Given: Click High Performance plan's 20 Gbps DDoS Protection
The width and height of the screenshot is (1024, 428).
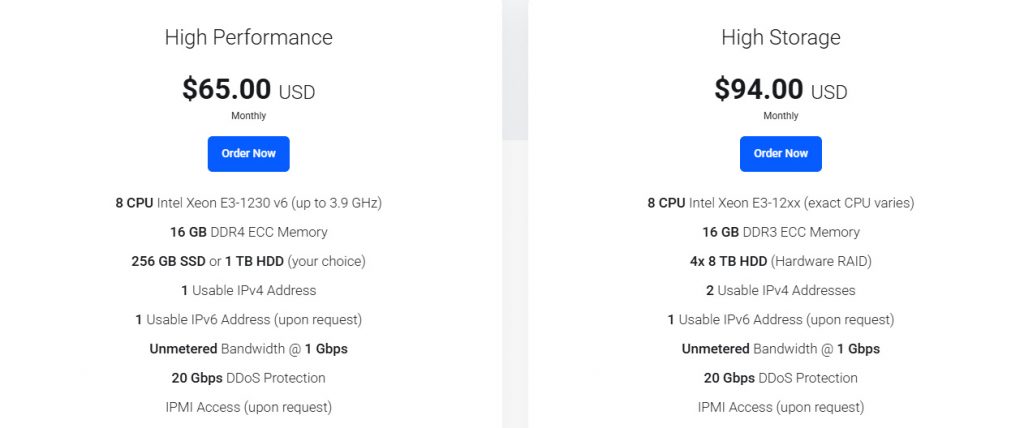Looking at the screenshot, I should point(248,378).
